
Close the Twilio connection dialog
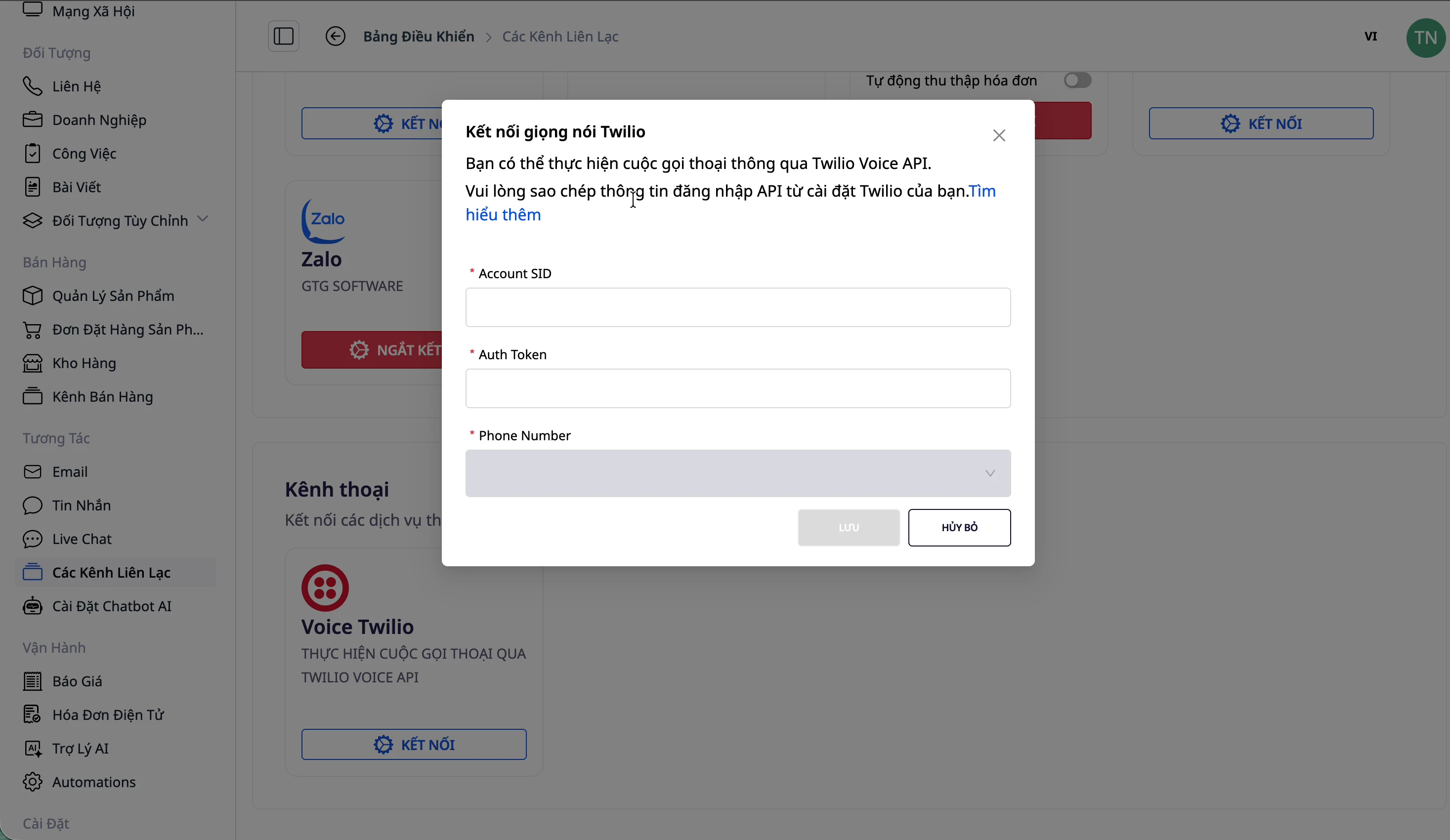999,135
